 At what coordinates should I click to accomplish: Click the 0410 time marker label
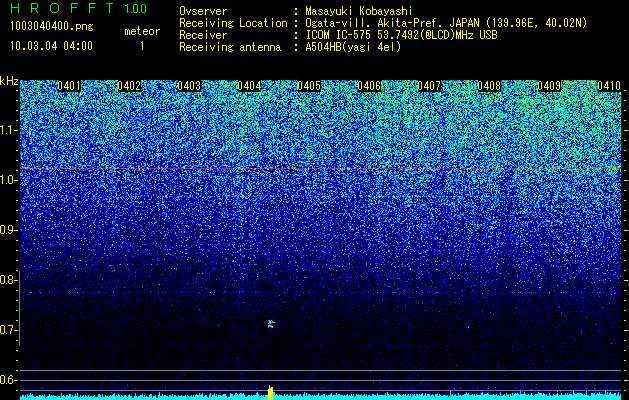609,86
